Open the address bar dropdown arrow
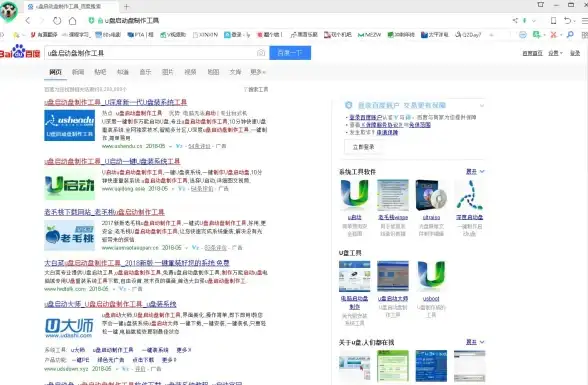The height and width of the screenshot is (385, 588). pos(534,21)
